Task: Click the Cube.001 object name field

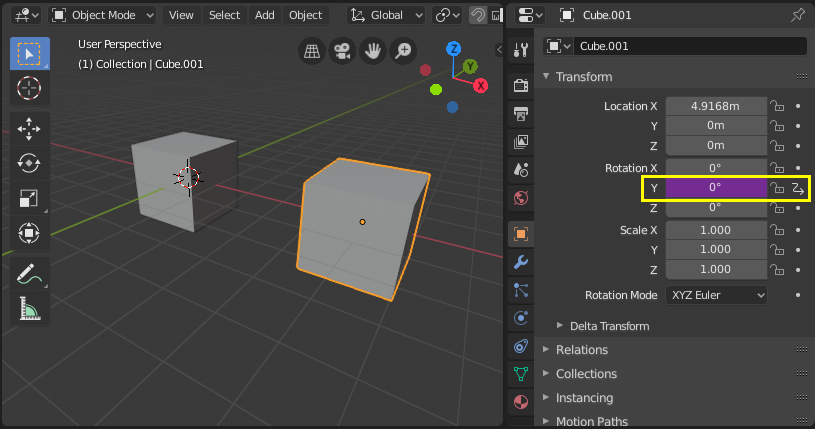Action: pos(690,46)
